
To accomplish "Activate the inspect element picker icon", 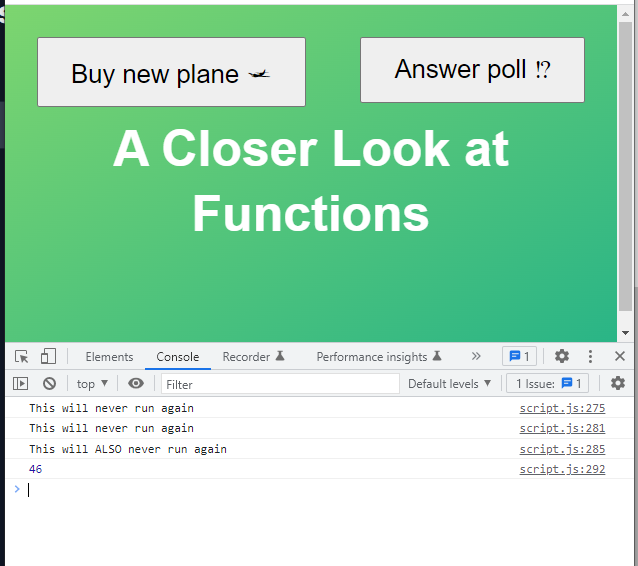I will tap(22, 356).
